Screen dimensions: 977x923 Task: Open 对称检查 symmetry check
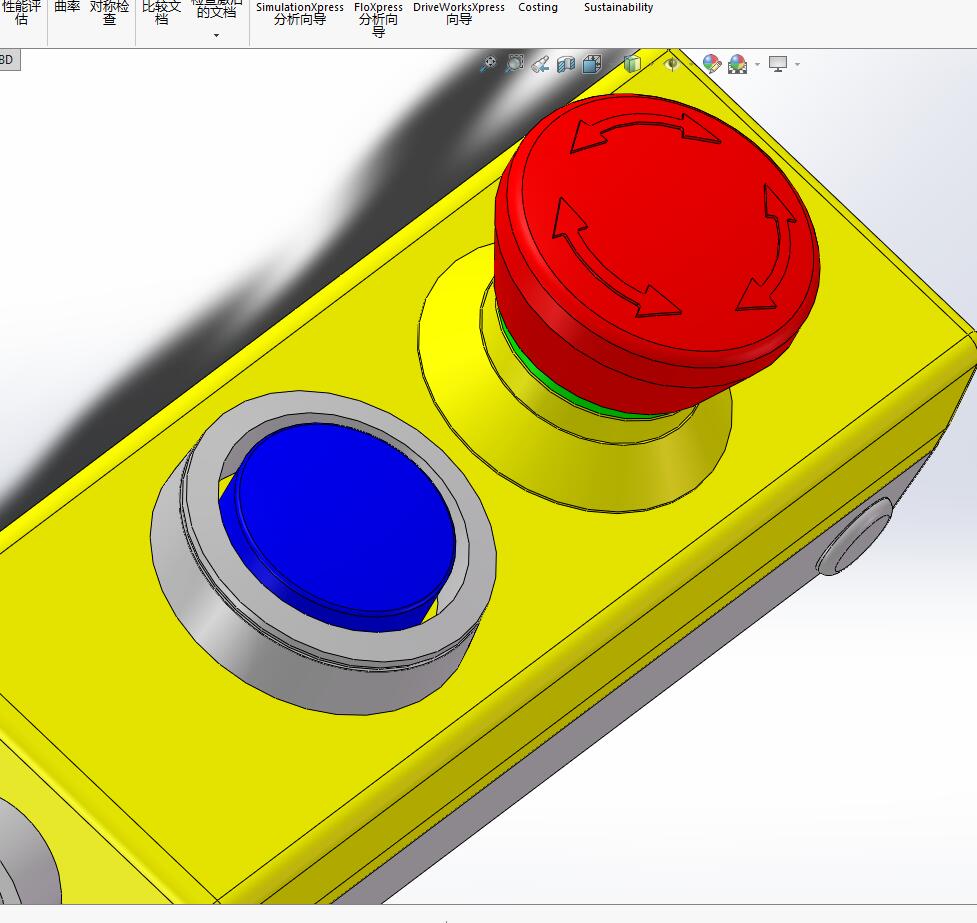point(110,12)
